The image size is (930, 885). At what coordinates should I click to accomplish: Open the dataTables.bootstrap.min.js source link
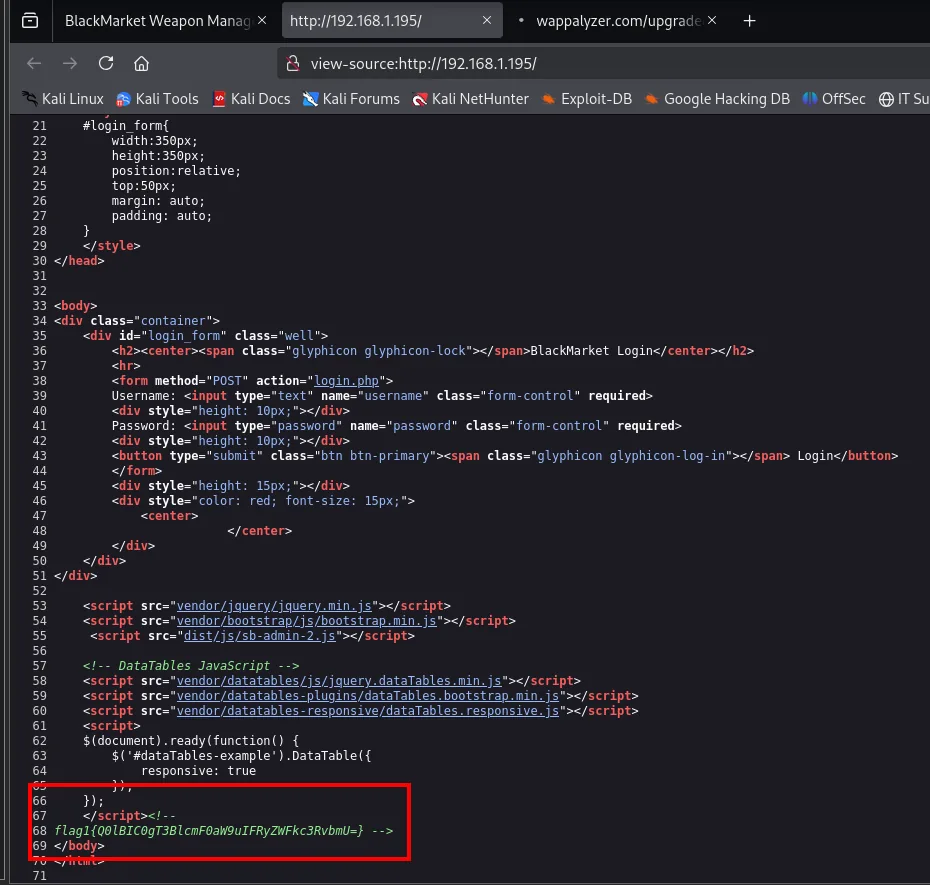pyautogui.click(x=368, y=696)
